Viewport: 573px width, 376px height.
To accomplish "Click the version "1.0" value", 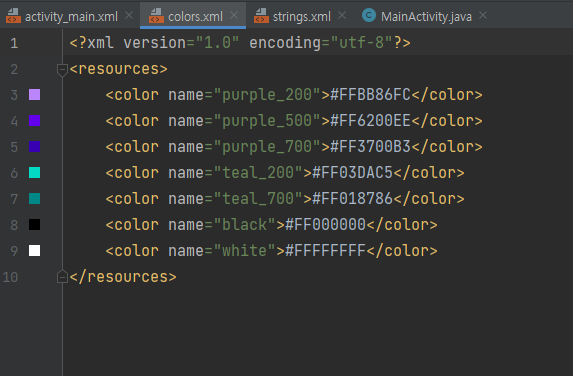I will (x=217, y=43).
